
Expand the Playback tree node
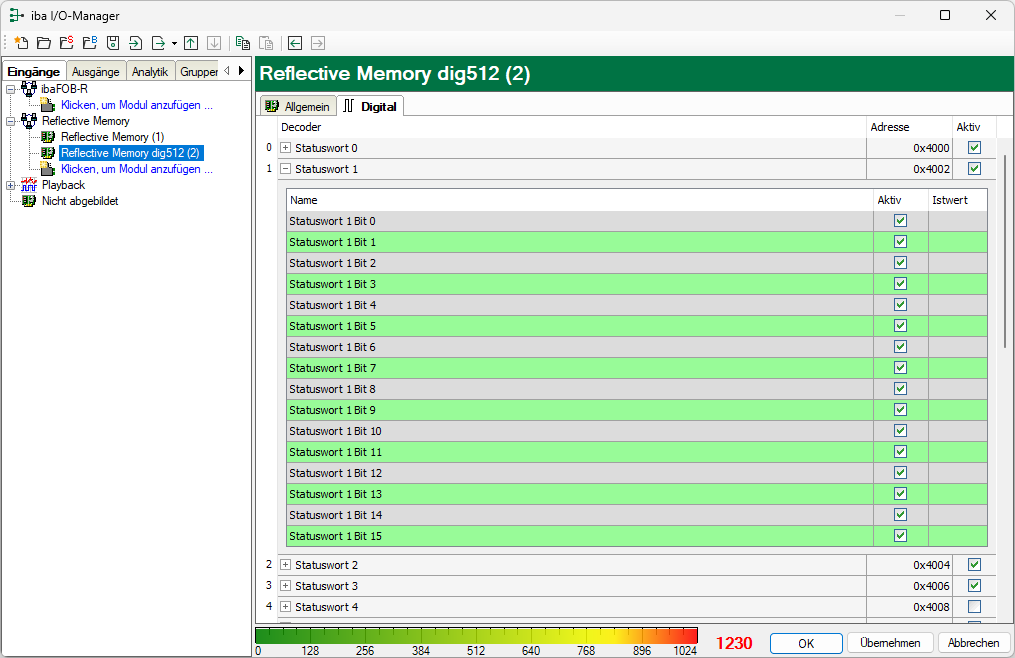pyautogui.click(x=11, y=185)
